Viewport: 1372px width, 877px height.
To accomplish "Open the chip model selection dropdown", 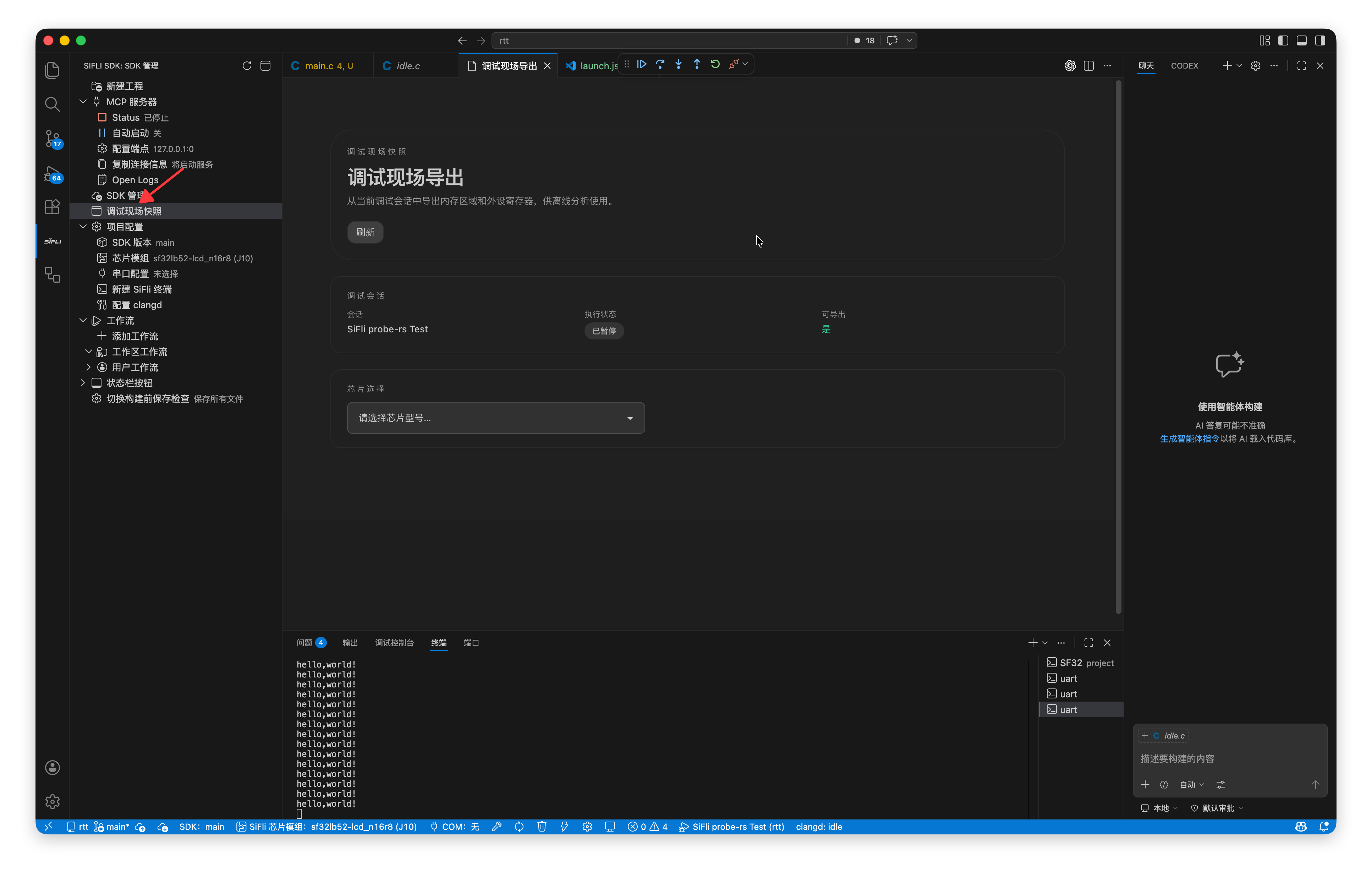I will [x=496, y=418].
